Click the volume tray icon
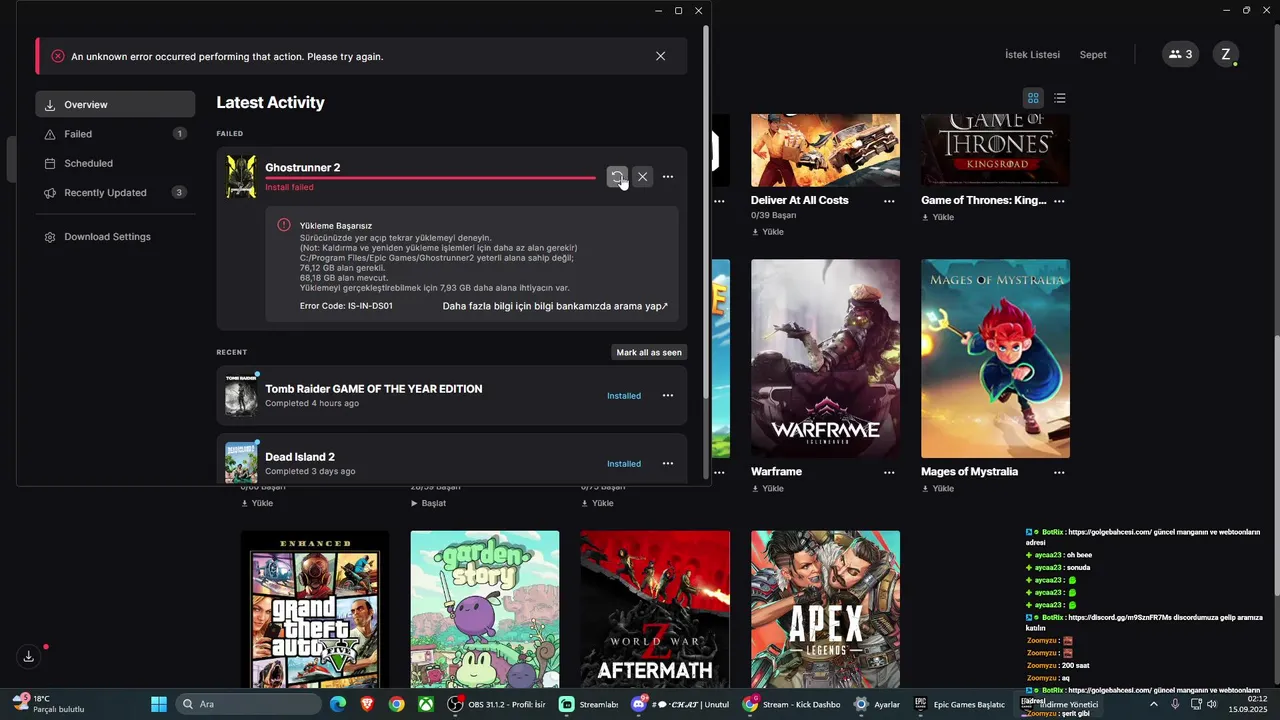The image size is (1280, 720). click(x=1212, y=704)
